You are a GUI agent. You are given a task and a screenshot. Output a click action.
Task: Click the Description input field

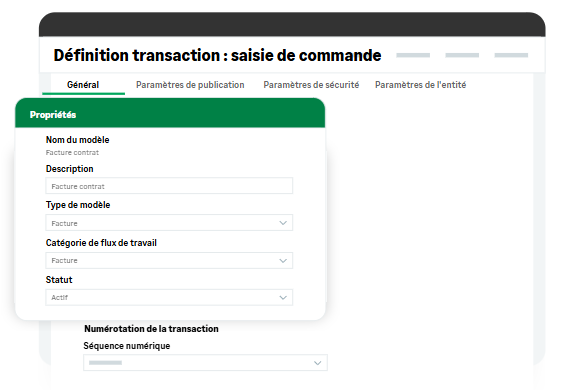click(x=169, y=186)
